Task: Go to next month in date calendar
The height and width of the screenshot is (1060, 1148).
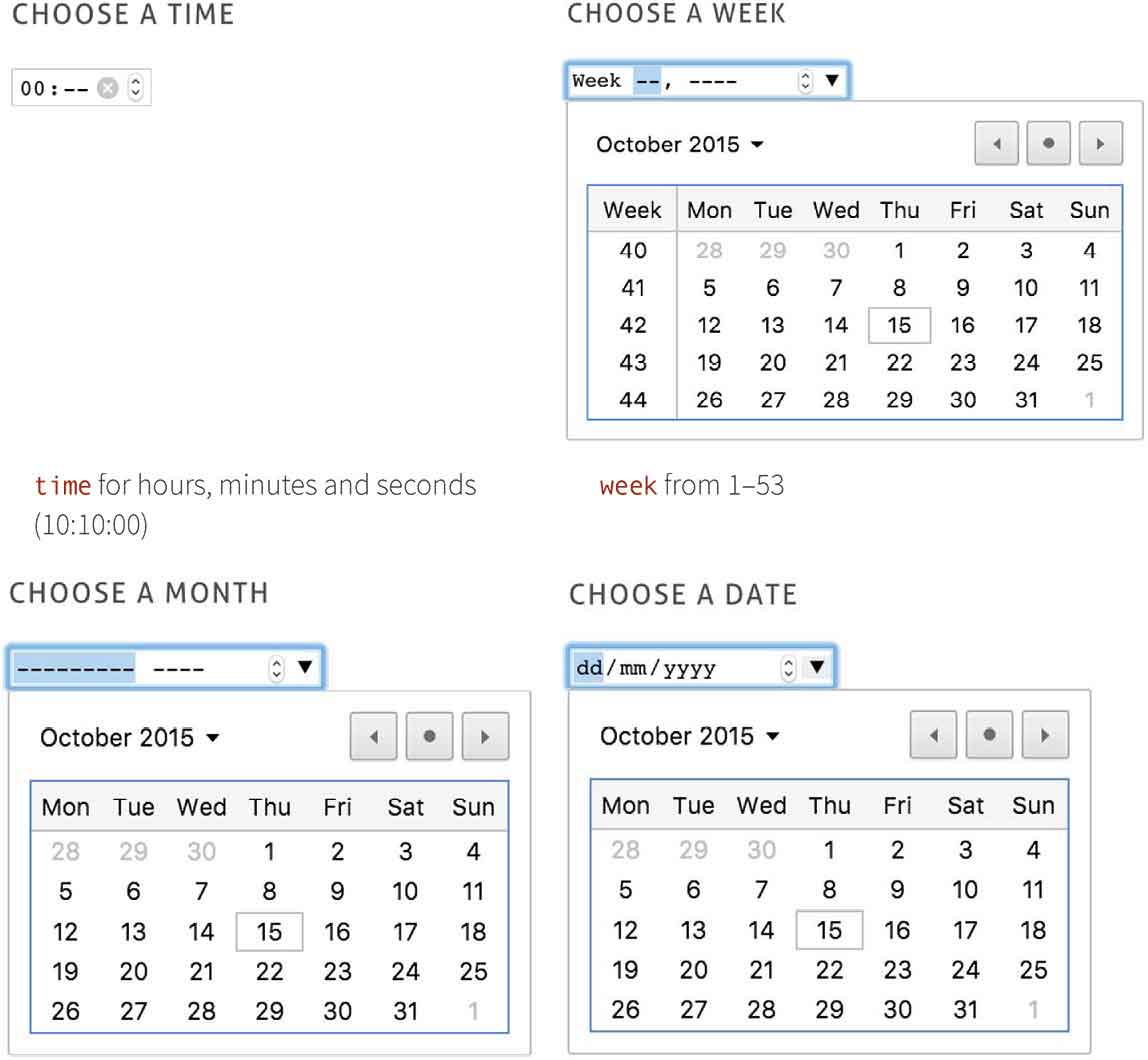Action: click(1045, 736)
